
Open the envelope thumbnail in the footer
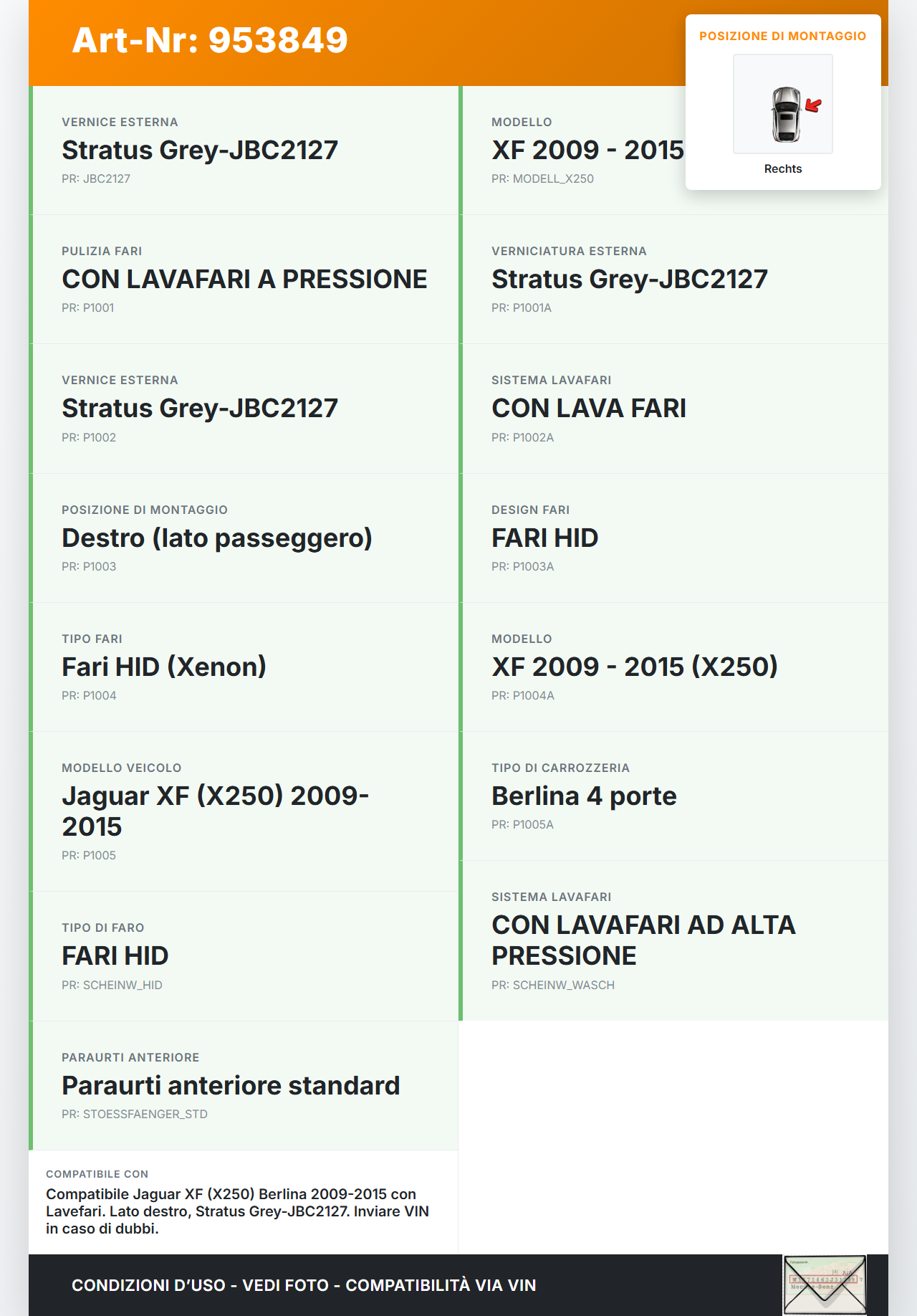pos(825,1284)
